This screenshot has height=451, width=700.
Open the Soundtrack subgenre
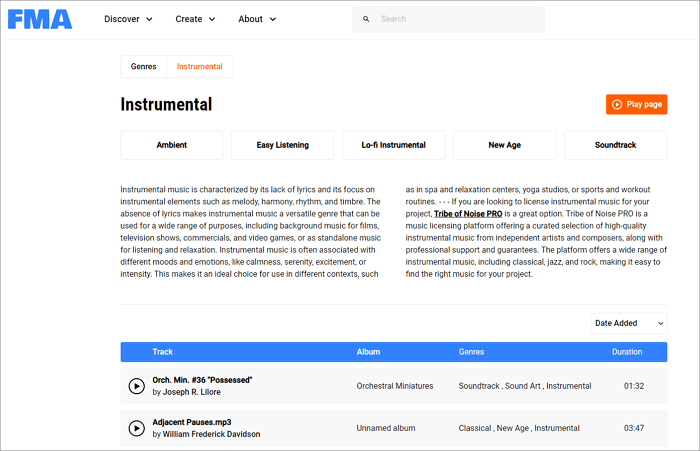tap(615, 145)
